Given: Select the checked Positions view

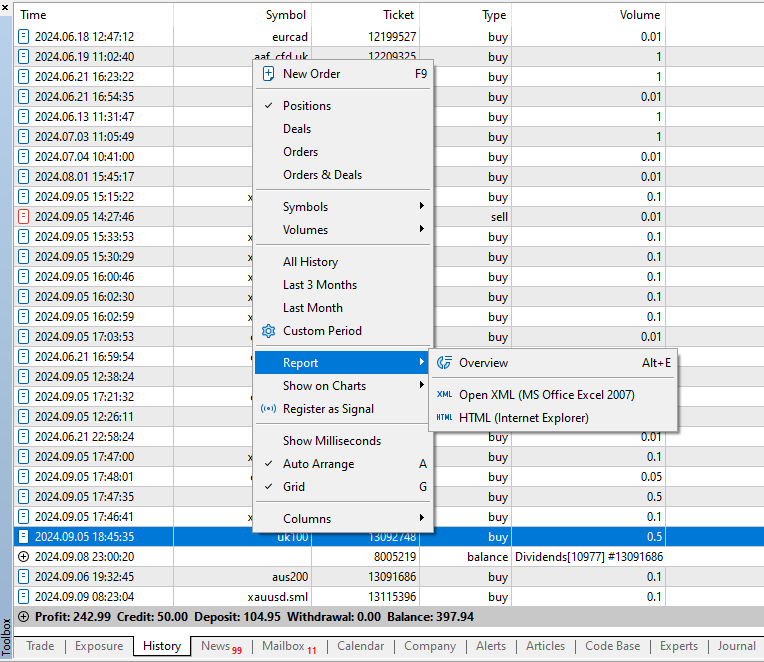Looking at the screenshot, I should pos(306,106).
